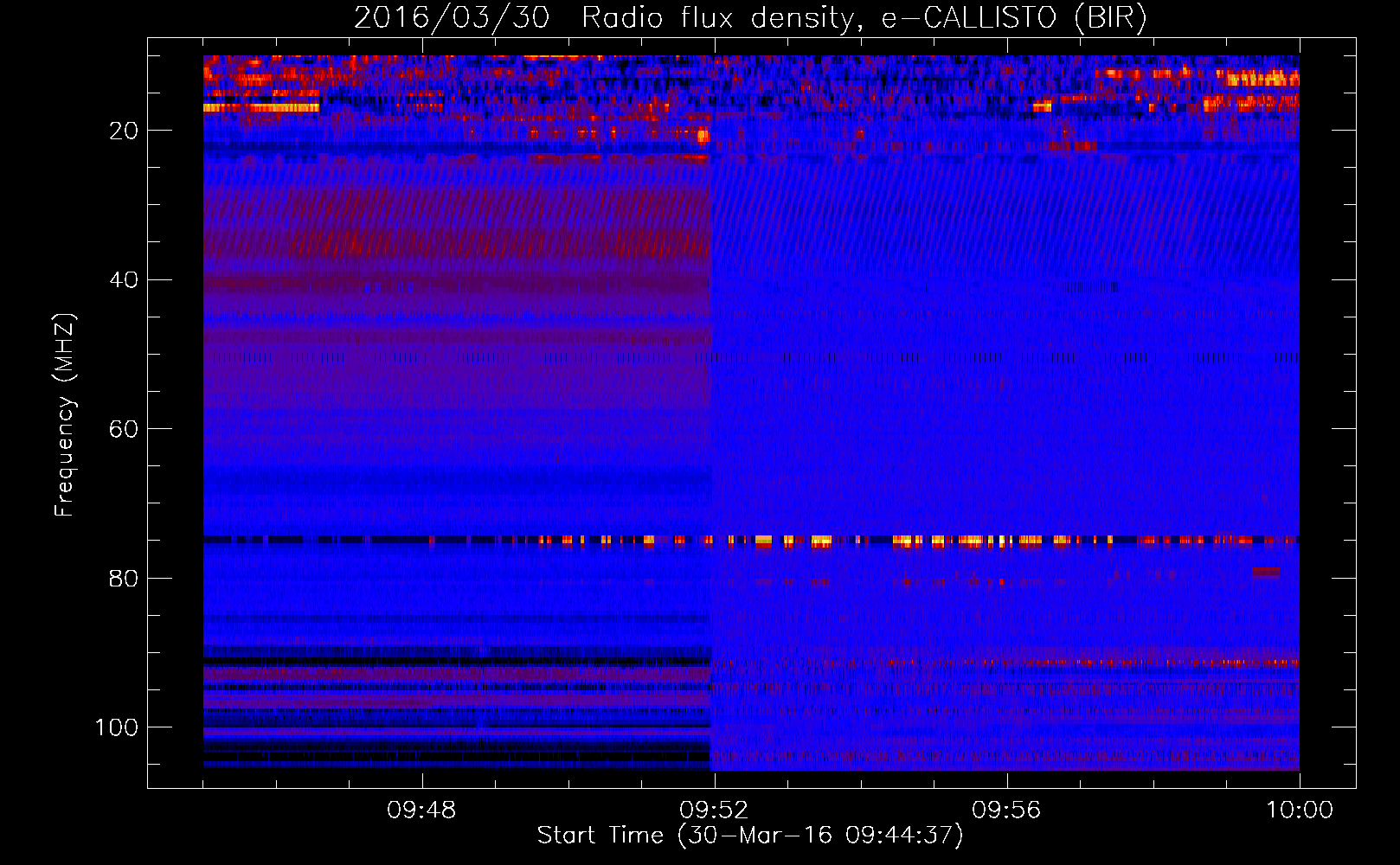The width and height of the screenshot is (1400, 865).
Task: Click the 'Frequency (MHZ)' axis label
Action: tap(65, 414)
